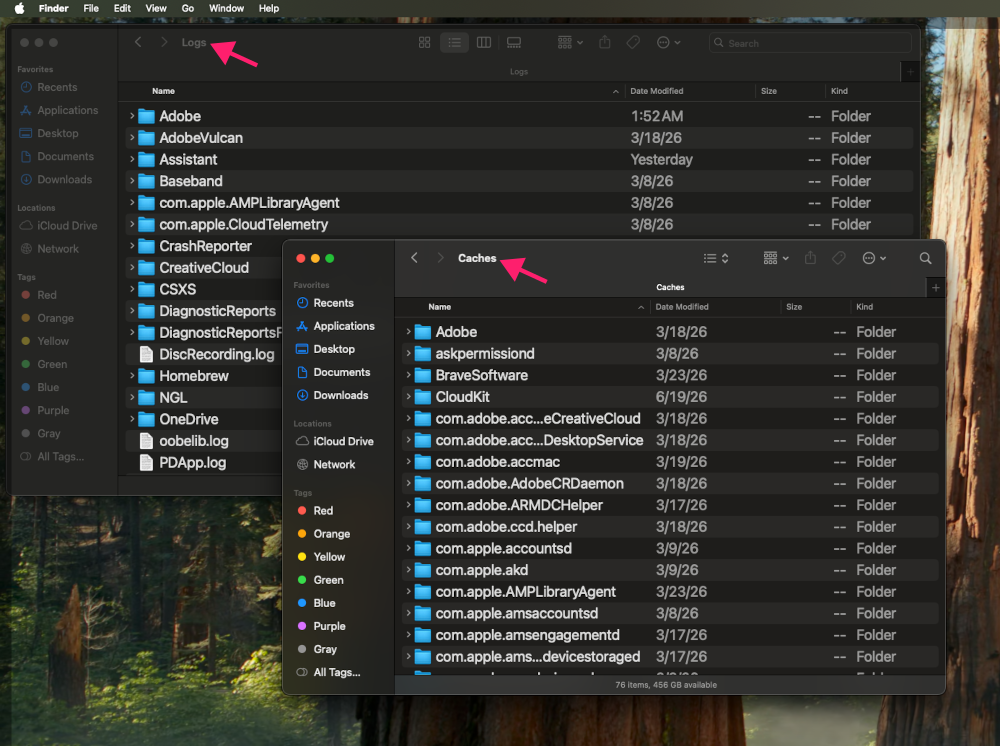Open Action menu in Logs window
The height and width of the screenshot is (746, 1000).
[x=668, y=43]
